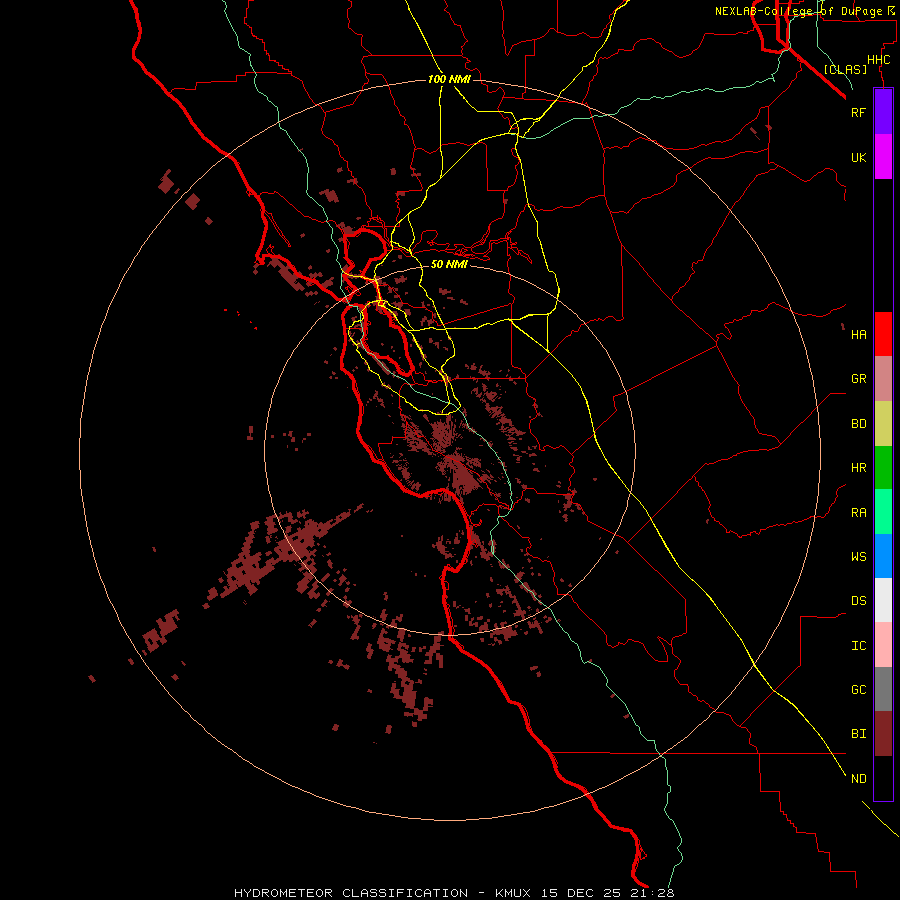Screen dimensions: 900x900
Task: Click the yellow BD legend swatch
Action: 883,424
